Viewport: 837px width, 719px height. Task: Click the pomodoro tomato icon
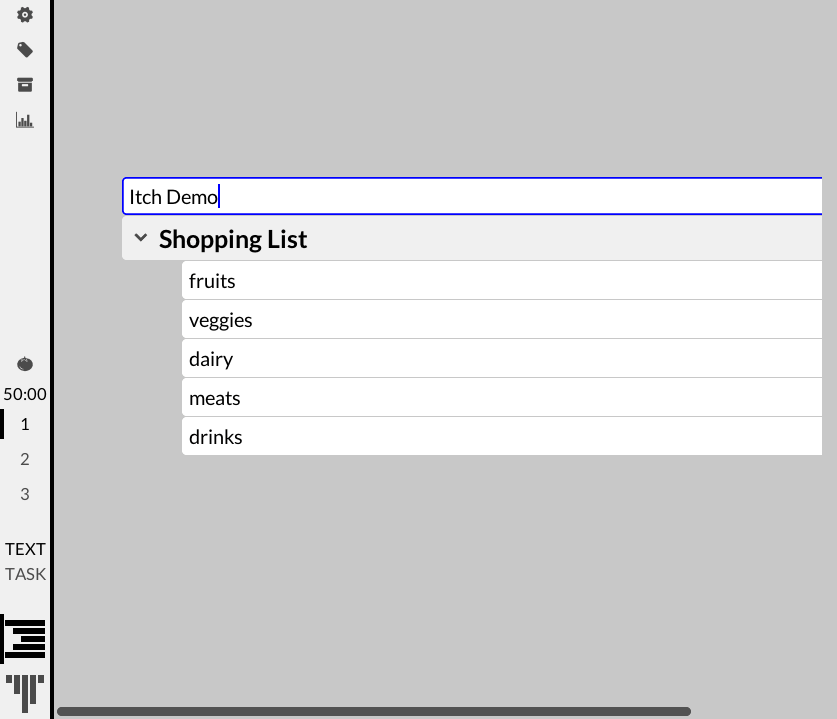25,364
